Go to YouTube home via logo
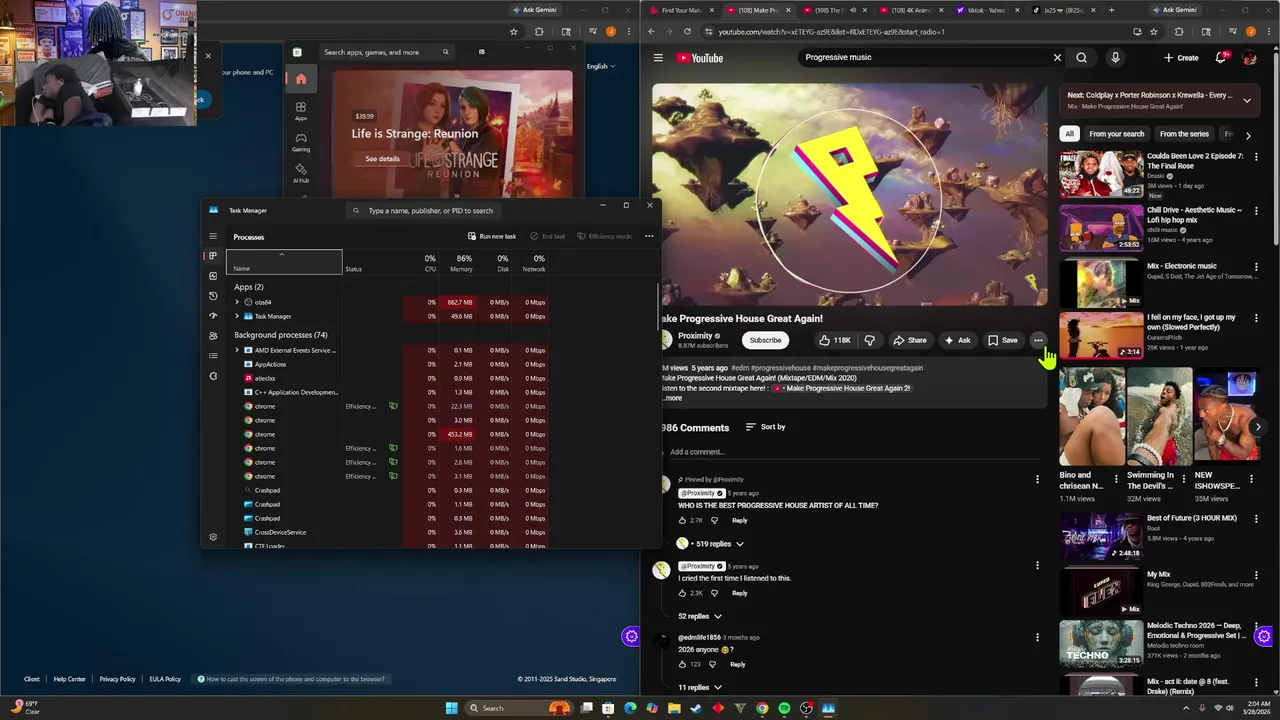Image resolution: width=1280 pixels, height=720 pixels. tap(700, 58)
